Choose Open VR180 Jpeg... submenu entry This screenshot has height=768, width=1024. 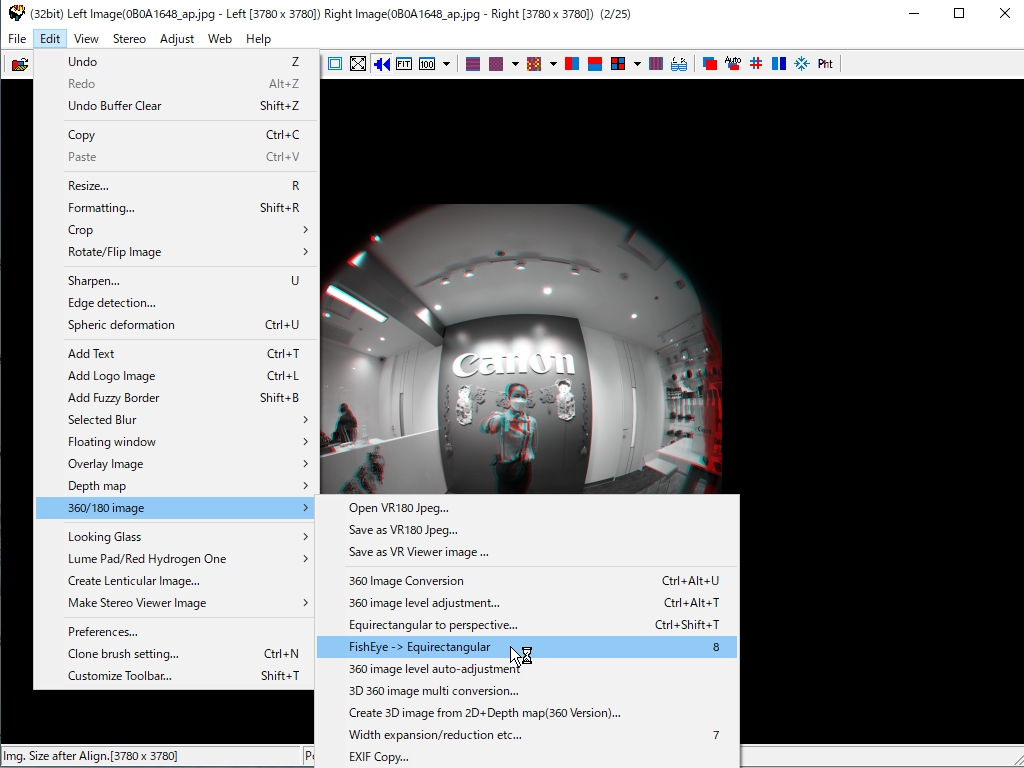coord(527,508)
